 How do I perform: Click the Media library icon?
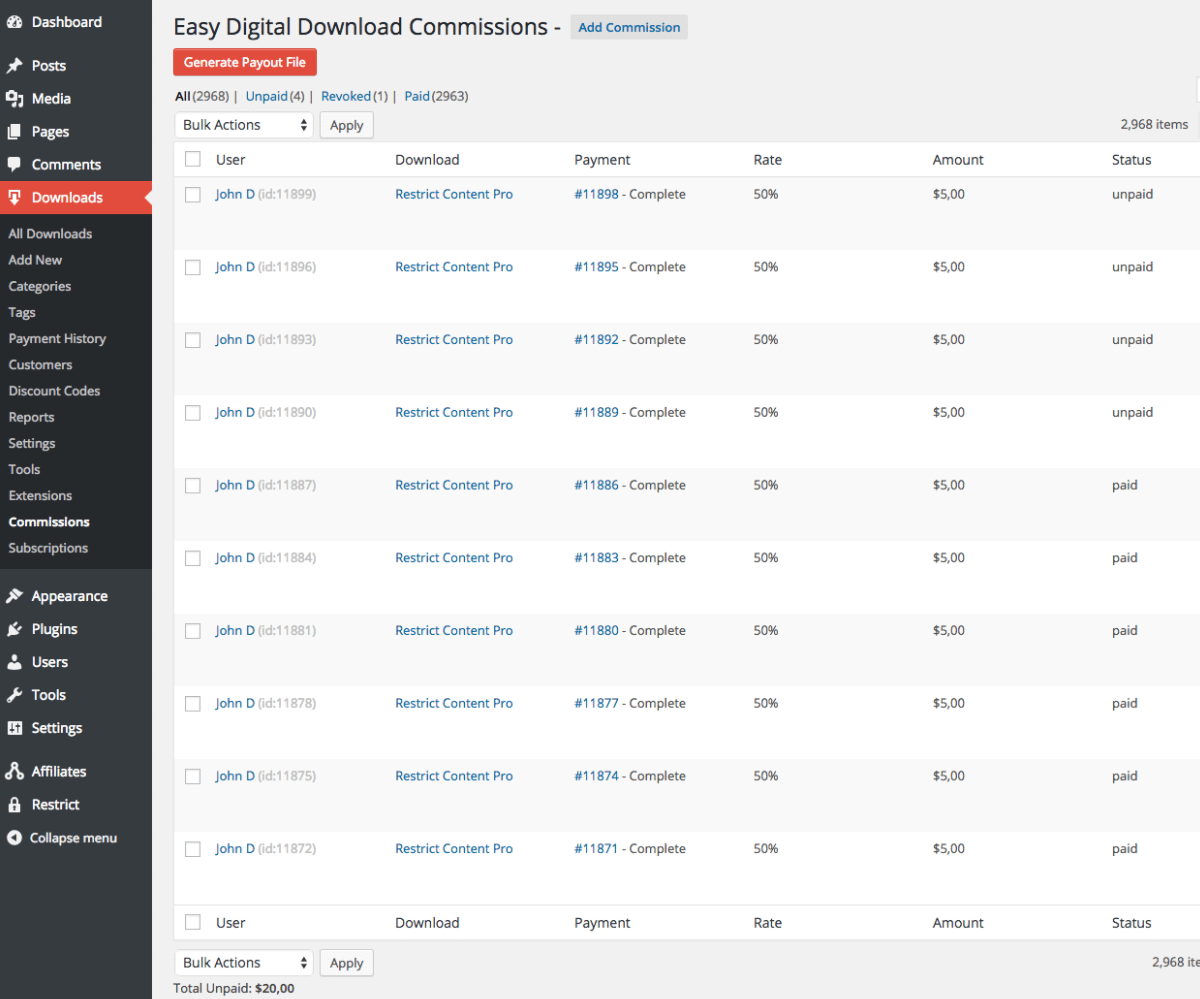(14, 99)
